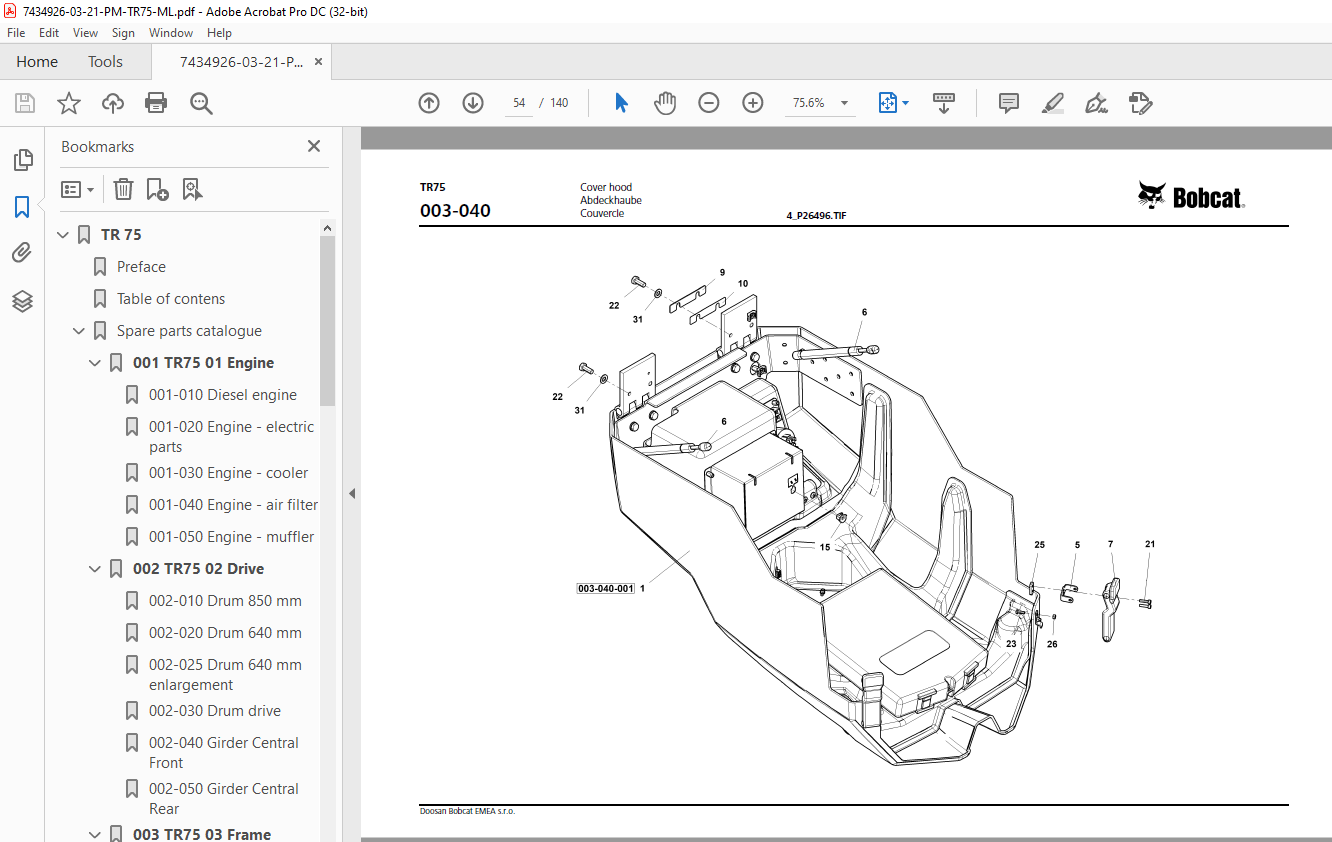
Task: Print the document with printer icon
Action: click(156, 103)
